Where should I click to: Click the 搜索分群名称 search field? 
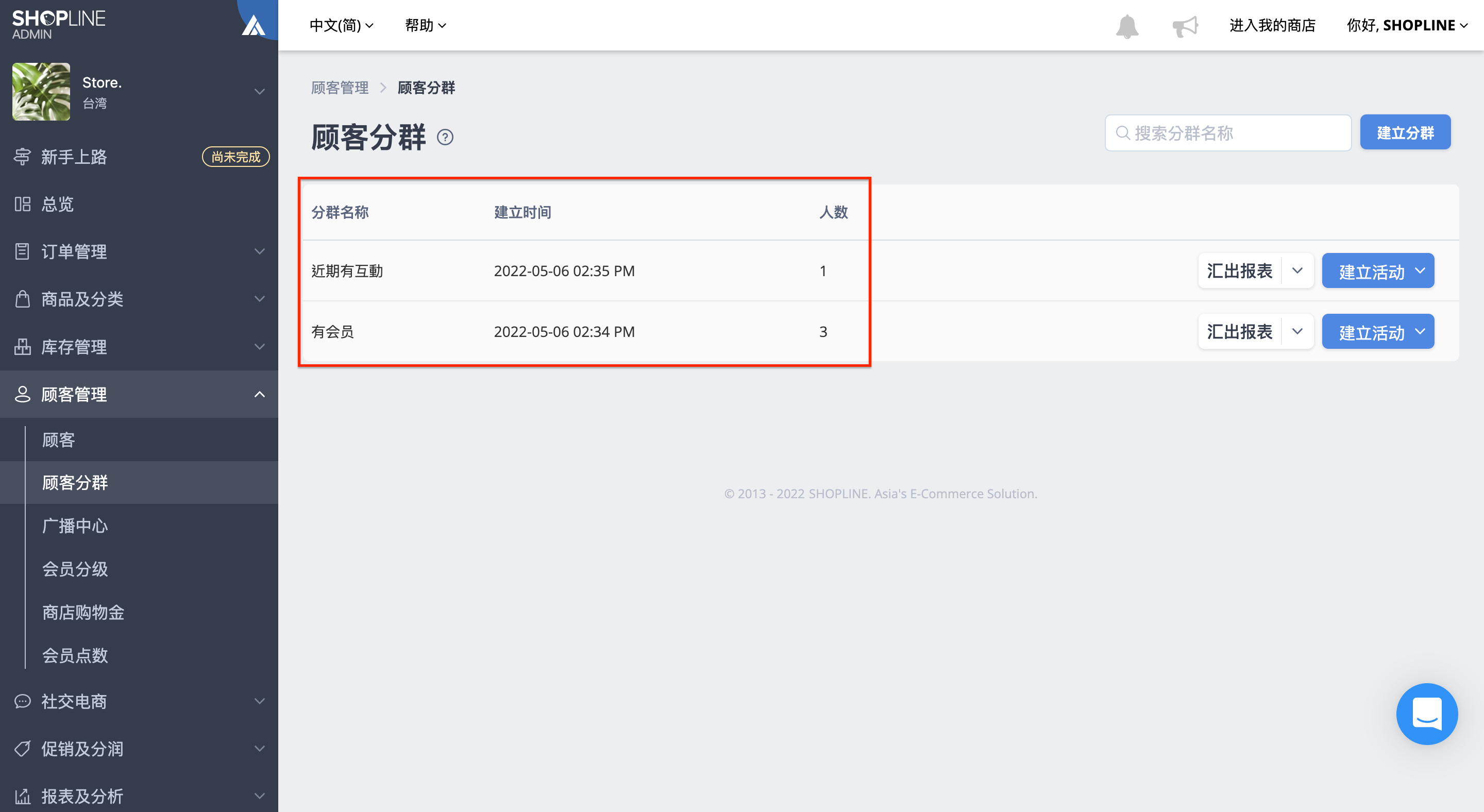click(1227, 133)
